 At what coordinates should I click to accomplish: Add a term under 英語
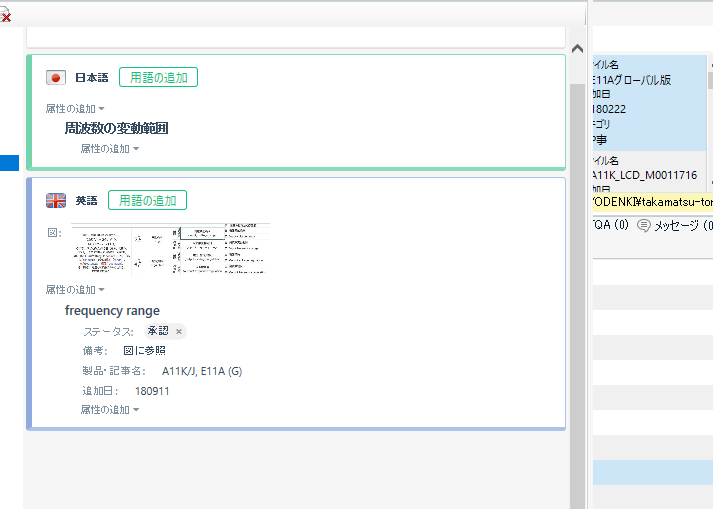pyautogui.click(x=147, y=200)
